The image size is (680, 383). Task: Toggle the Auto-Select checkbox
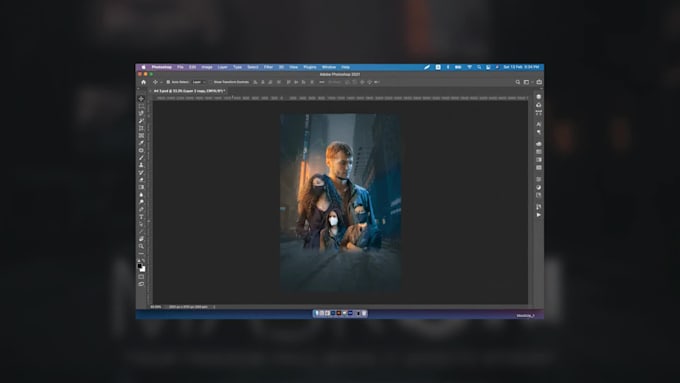pyautogui.click(x=168, y=82)
